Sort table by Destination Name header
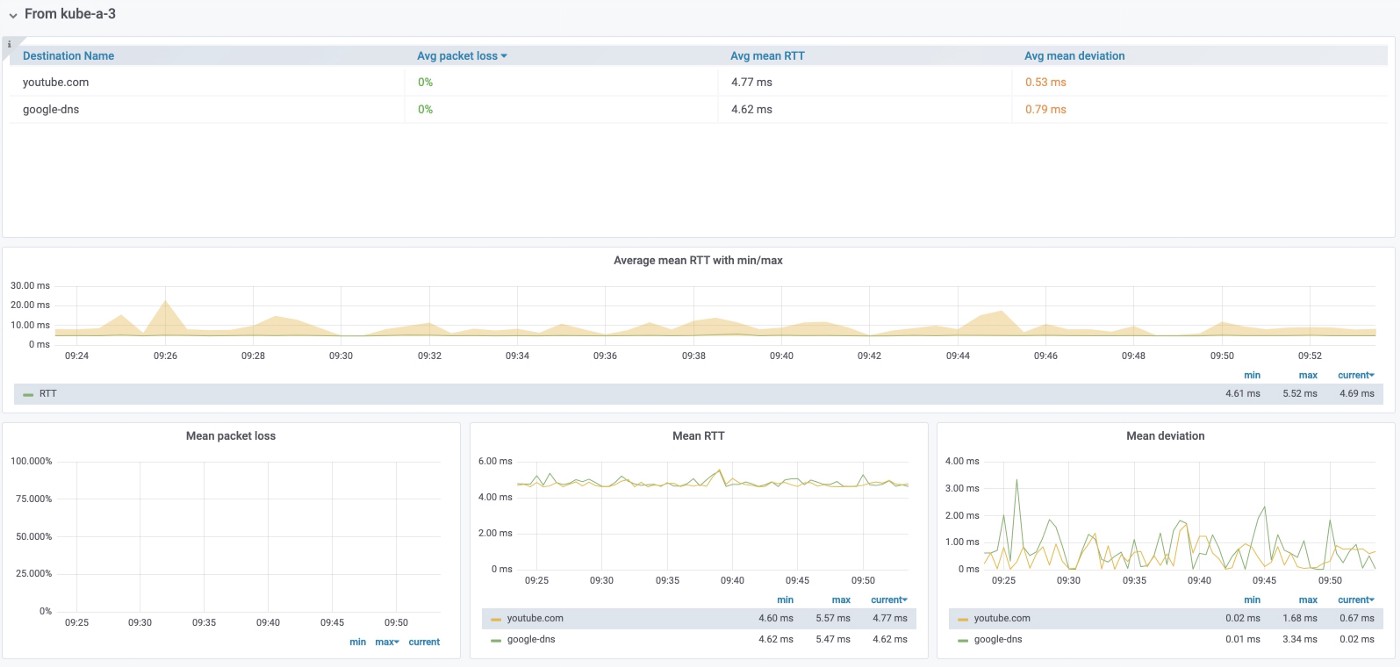Viewport: 1400px width, 667px height. pyautogui.click(x=68, y=56)
